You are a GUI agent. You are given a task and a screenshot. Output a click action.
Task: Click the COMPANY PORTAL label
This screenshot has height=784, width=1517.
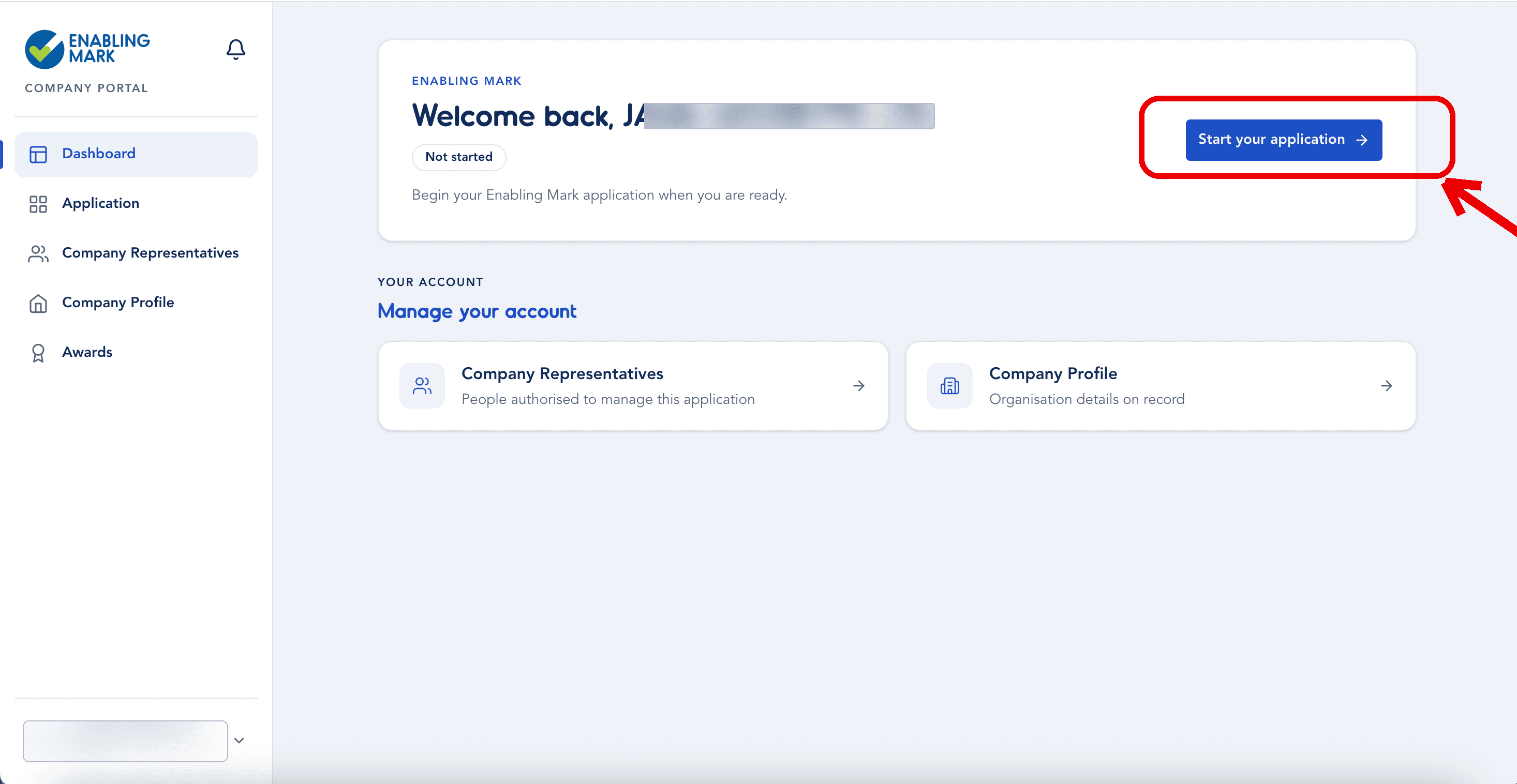click(x=86, y=88)
